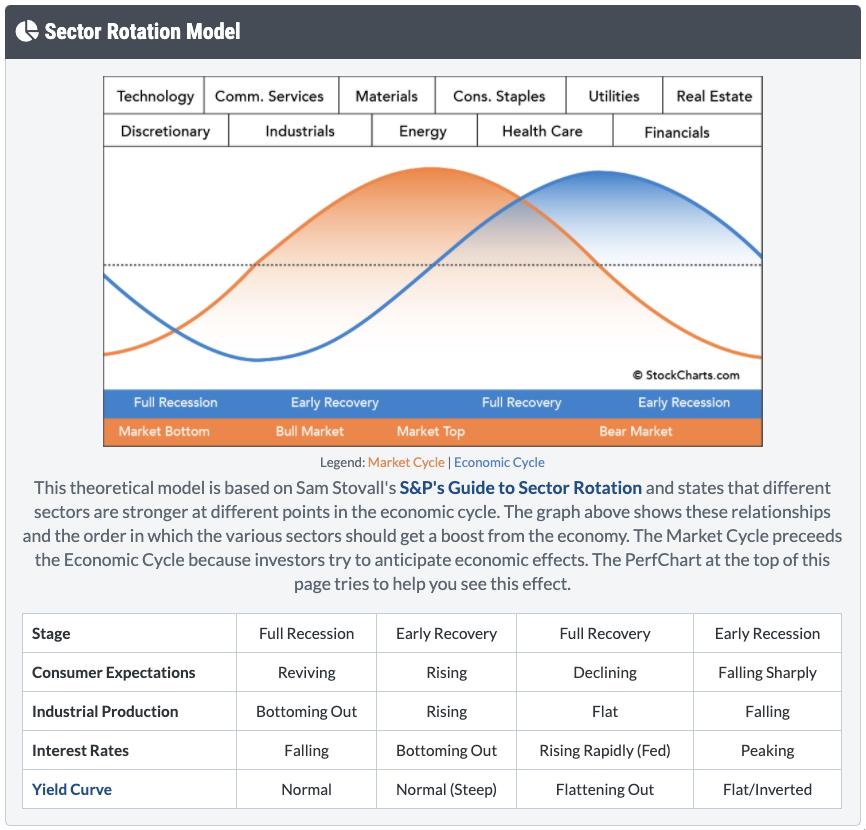Select the Technology sector box
Viewport: 866px width, 830px height.
155,96
